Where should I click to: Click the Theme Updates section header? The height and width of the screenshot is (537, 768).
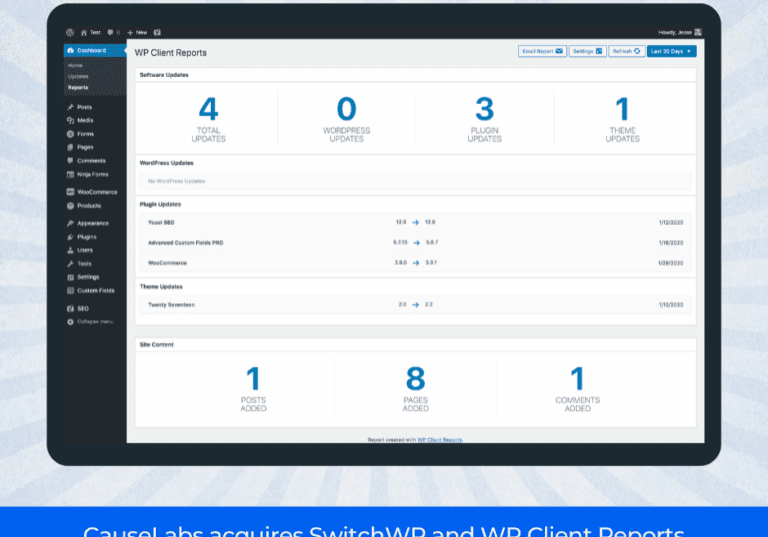click(161, 287)
